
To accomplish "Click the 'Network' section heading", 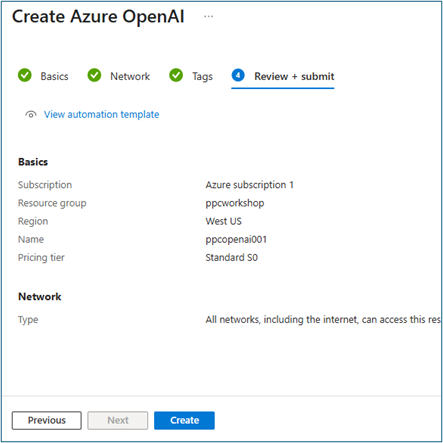I will click(40, 297).
